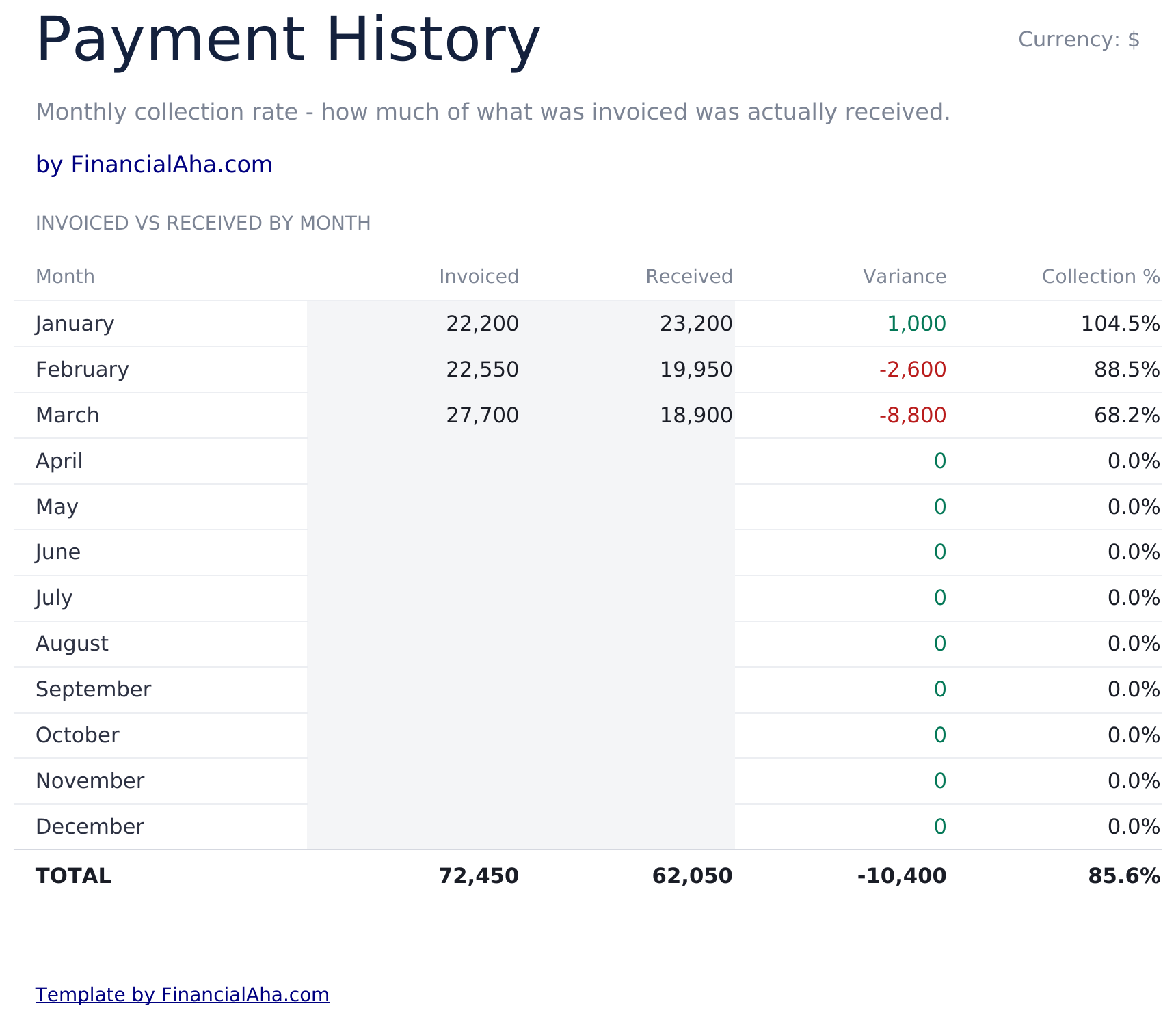Click total invoiced value 72,450
The height and width of the screenshot is (1019, 1176).
479,876
